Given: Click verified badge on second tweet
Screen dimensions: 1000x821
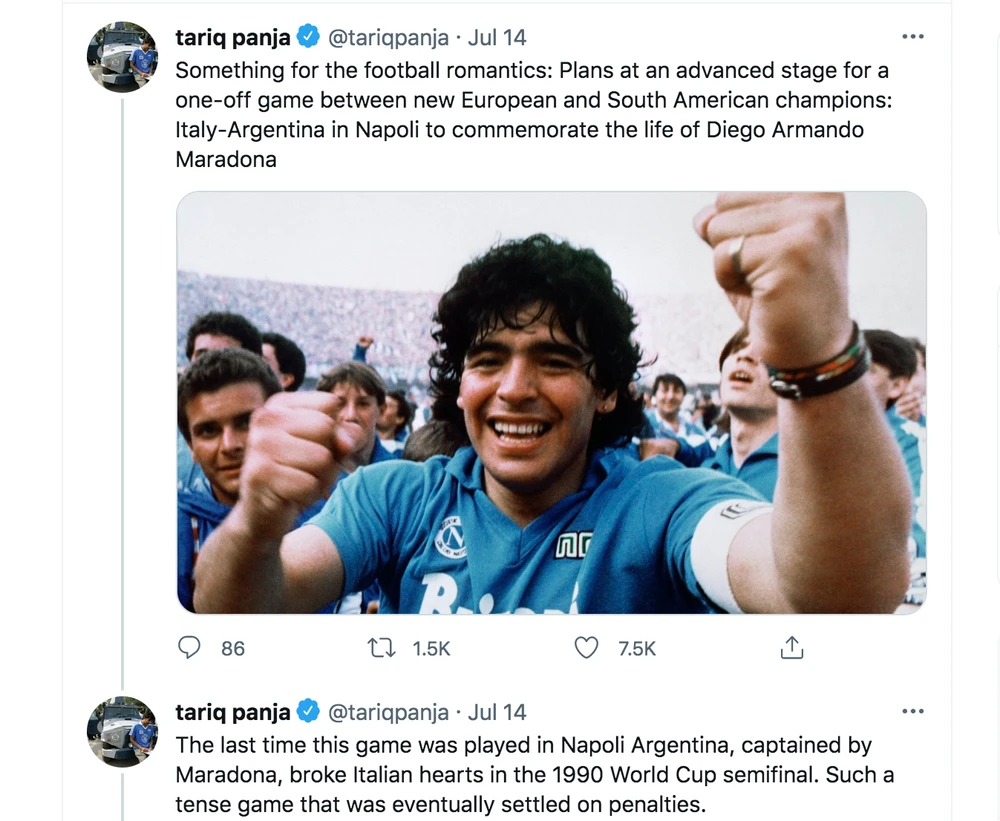Looking at the screenshot, I should 308,712.
